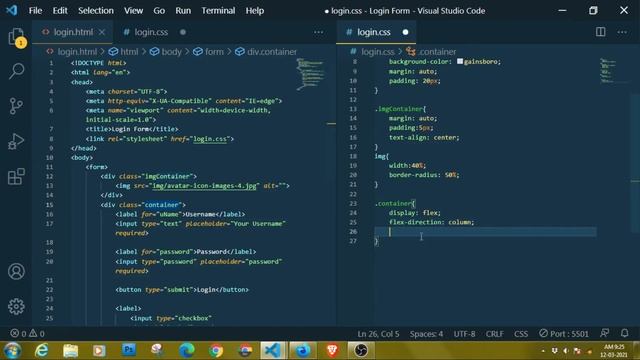This screenshot has width=640, height=360.
Task: Click the taskbar clock showing 12-03-2021
Action: click(614, 351)
